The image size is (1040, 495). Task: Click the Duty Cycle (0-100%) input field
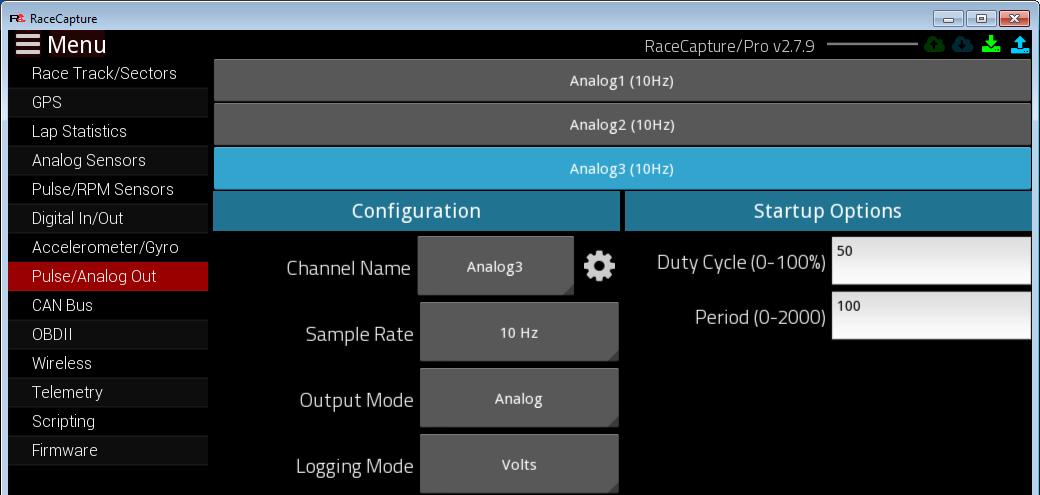pos(931,260)
